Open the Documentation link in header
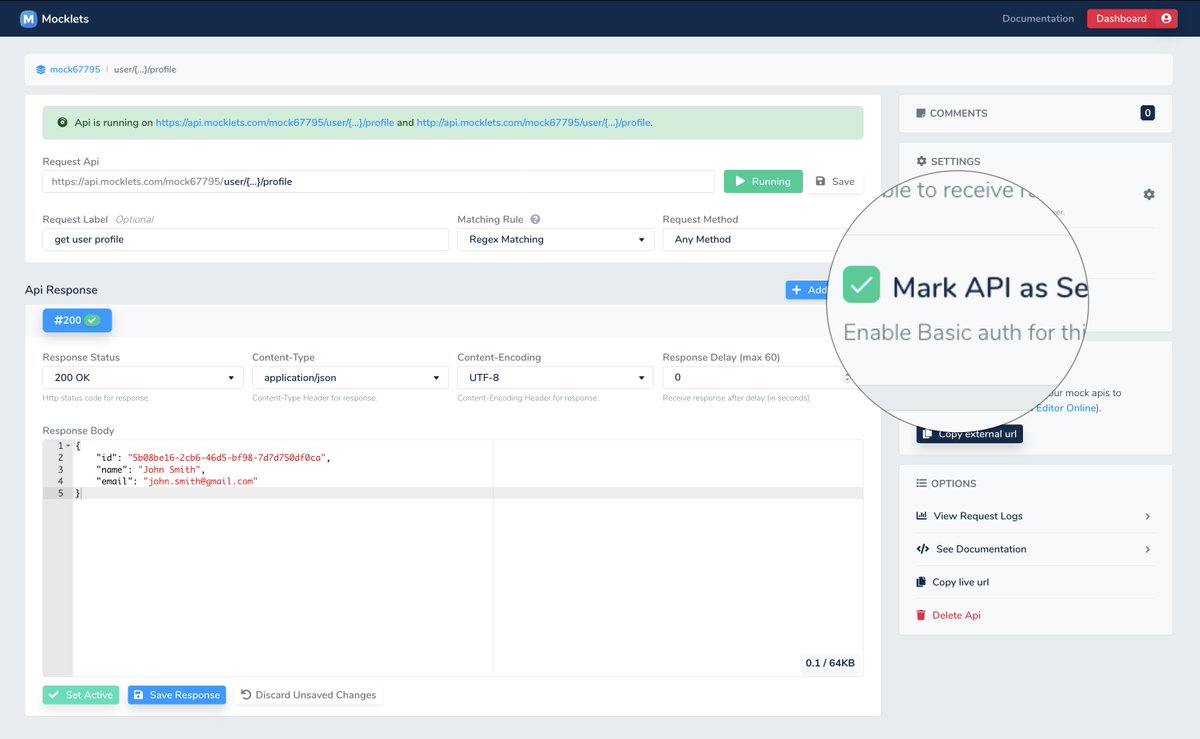Viewport: 1200px width, 739px height. coord(1038,18)
